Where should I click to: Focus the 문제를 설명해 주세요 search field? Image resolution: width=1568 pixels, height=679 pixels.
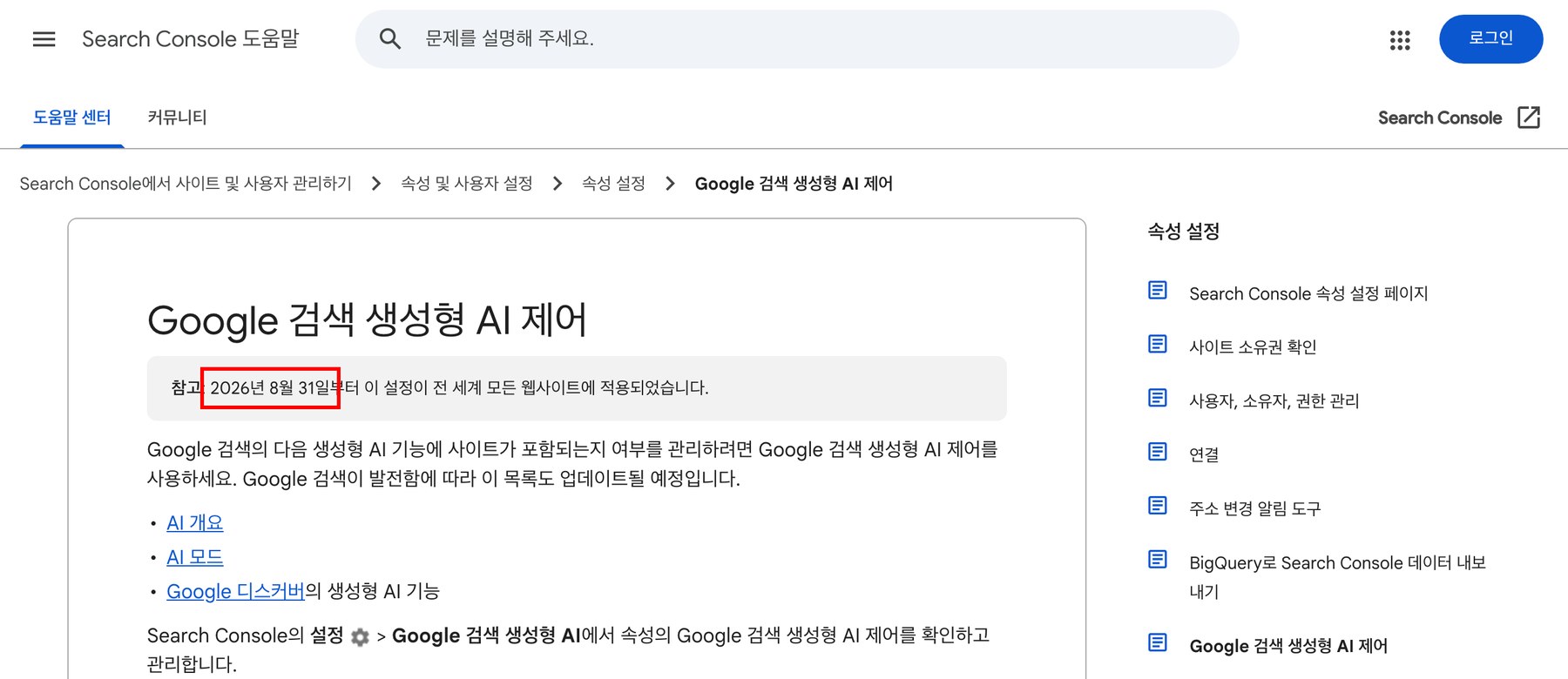coord(797,39)
